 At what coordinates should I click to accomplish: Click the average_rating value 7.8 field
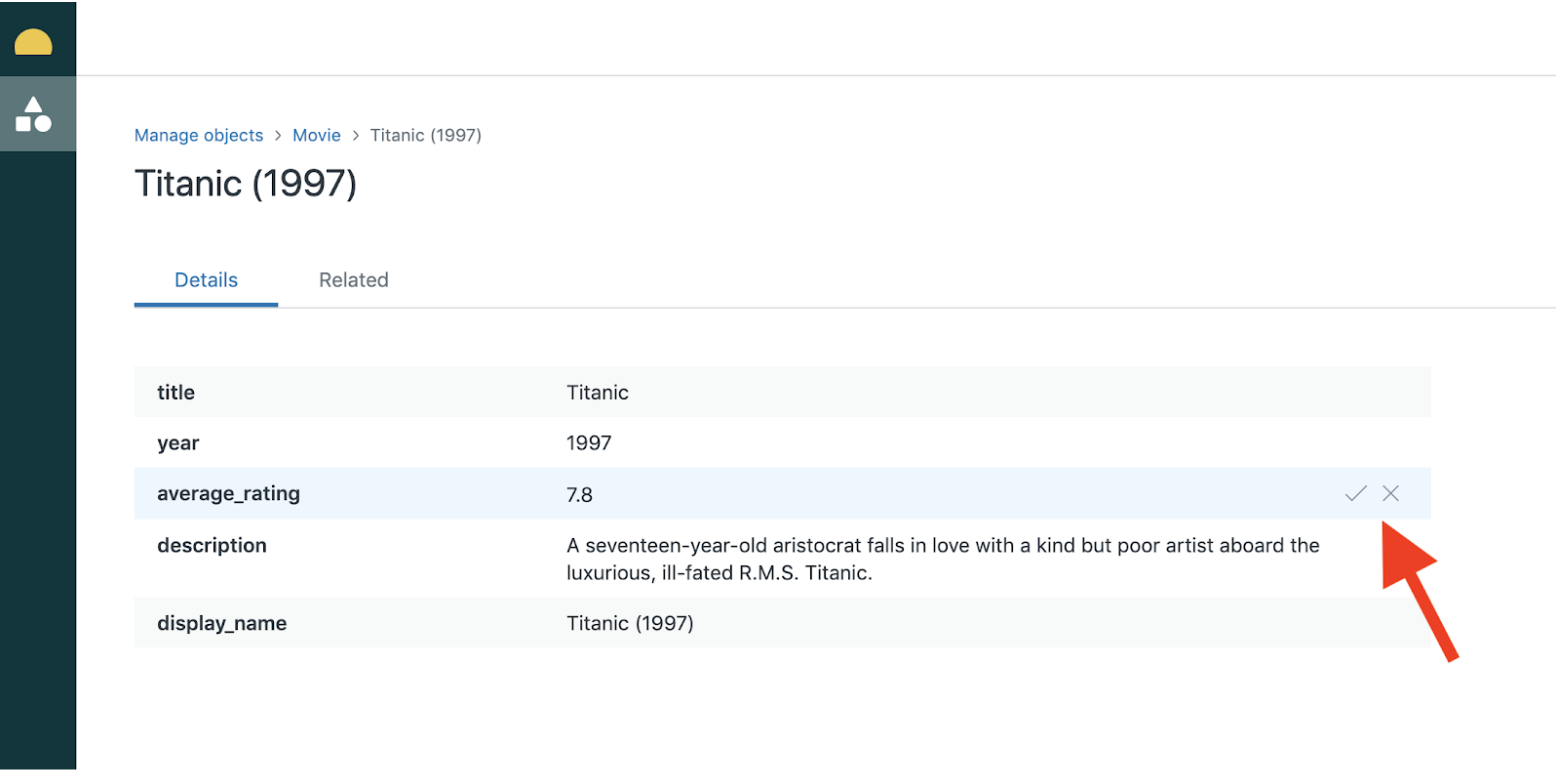pyautogui.click(x=581, y=494)
